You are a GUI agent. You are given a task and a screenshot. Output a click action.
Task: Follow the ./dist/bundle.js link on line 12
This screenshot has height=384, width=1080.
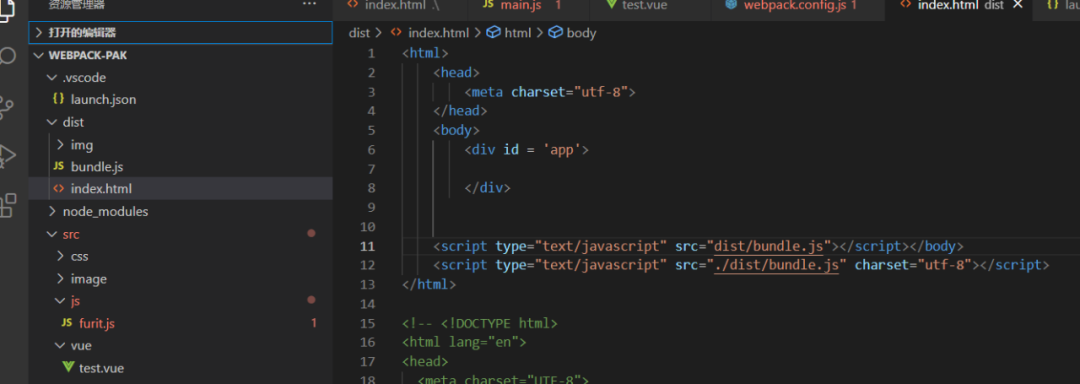[776, 266]
